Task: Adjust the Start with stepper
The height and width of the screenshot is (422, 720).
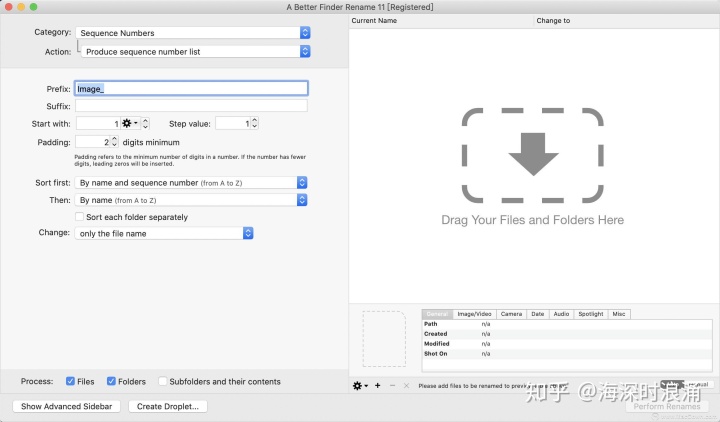Action: click(146, 124)
